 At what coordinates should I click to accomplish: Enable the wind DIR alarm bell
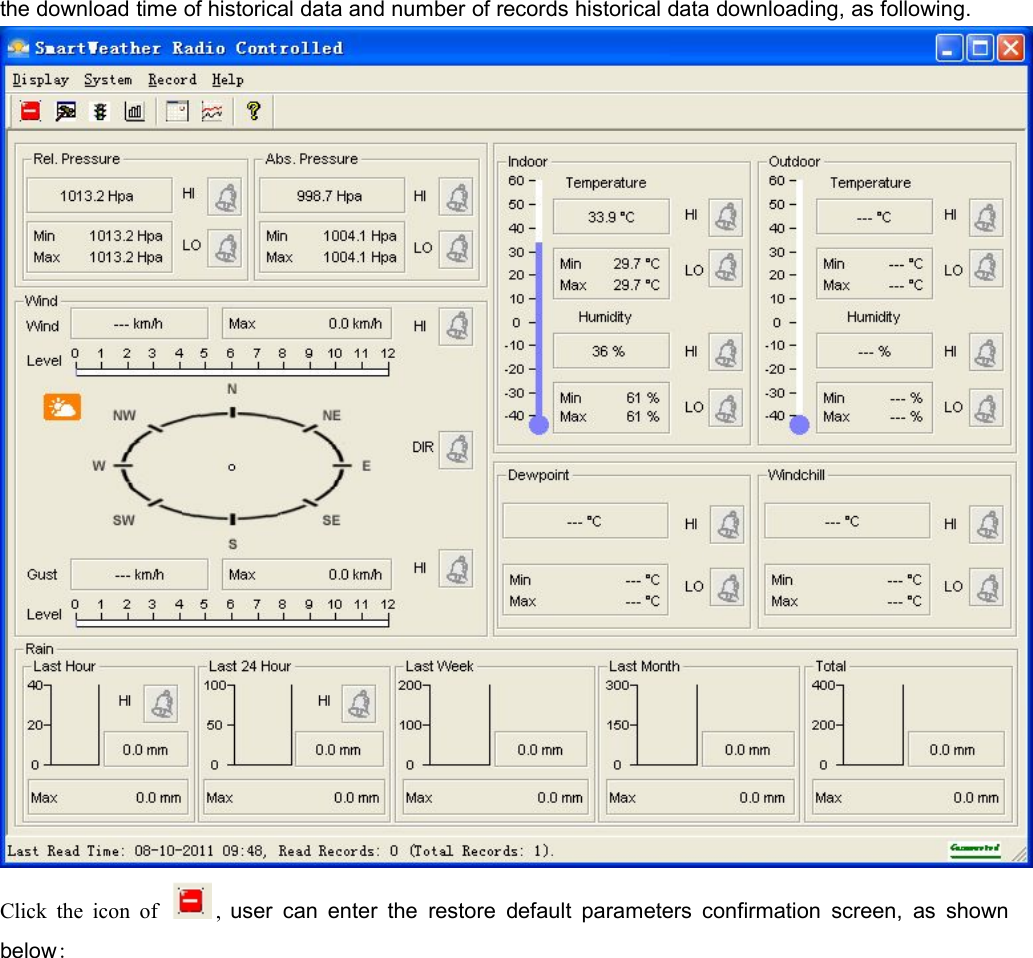456,449
